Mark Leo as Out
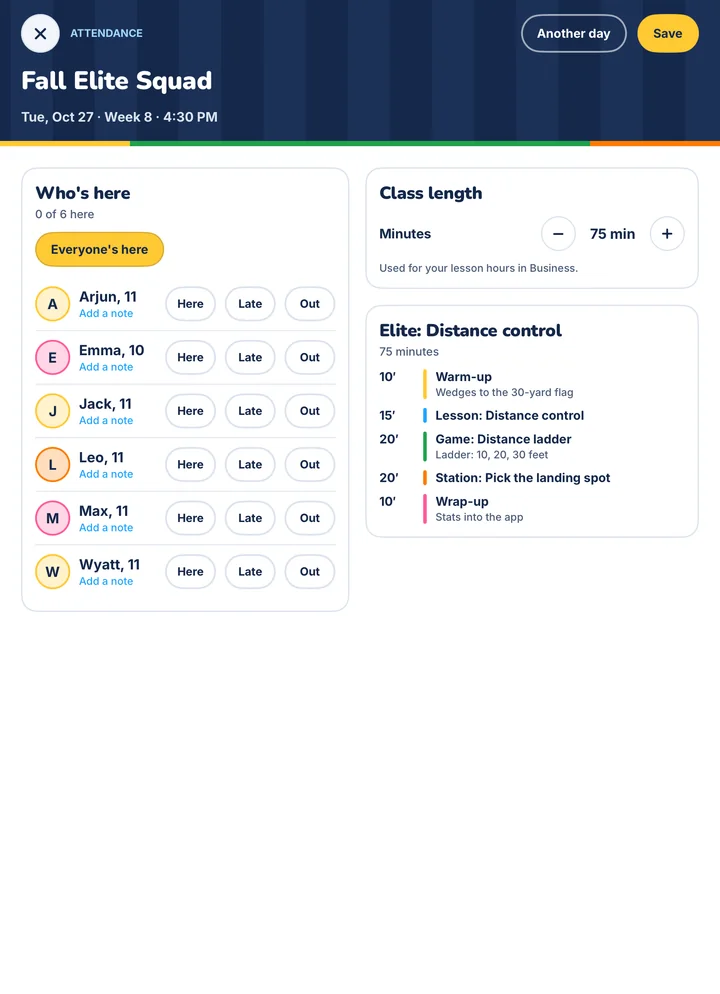Screen dimensions: 720x994 pos(310,465)
